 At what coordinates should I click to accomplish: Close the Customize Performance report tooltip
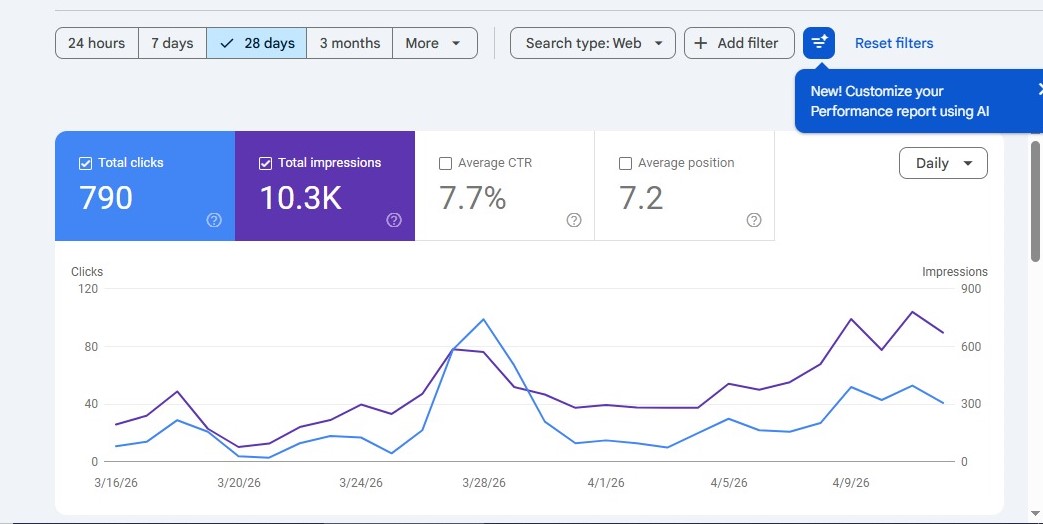pos(1040,90)
